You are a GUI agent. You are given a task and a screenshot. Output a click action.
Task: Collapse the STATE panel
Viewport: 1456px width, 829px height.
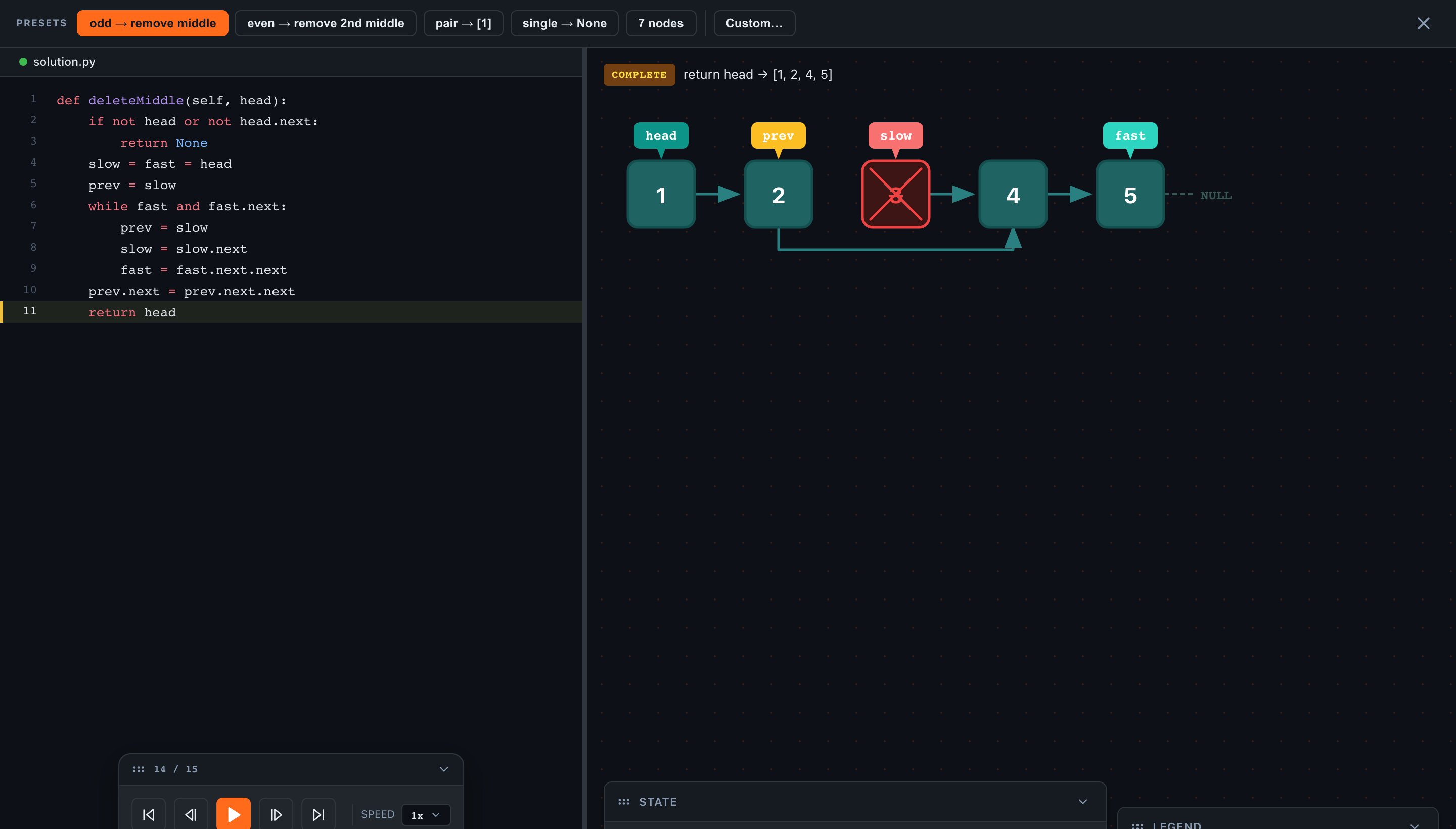click(x=1082, y=801)
